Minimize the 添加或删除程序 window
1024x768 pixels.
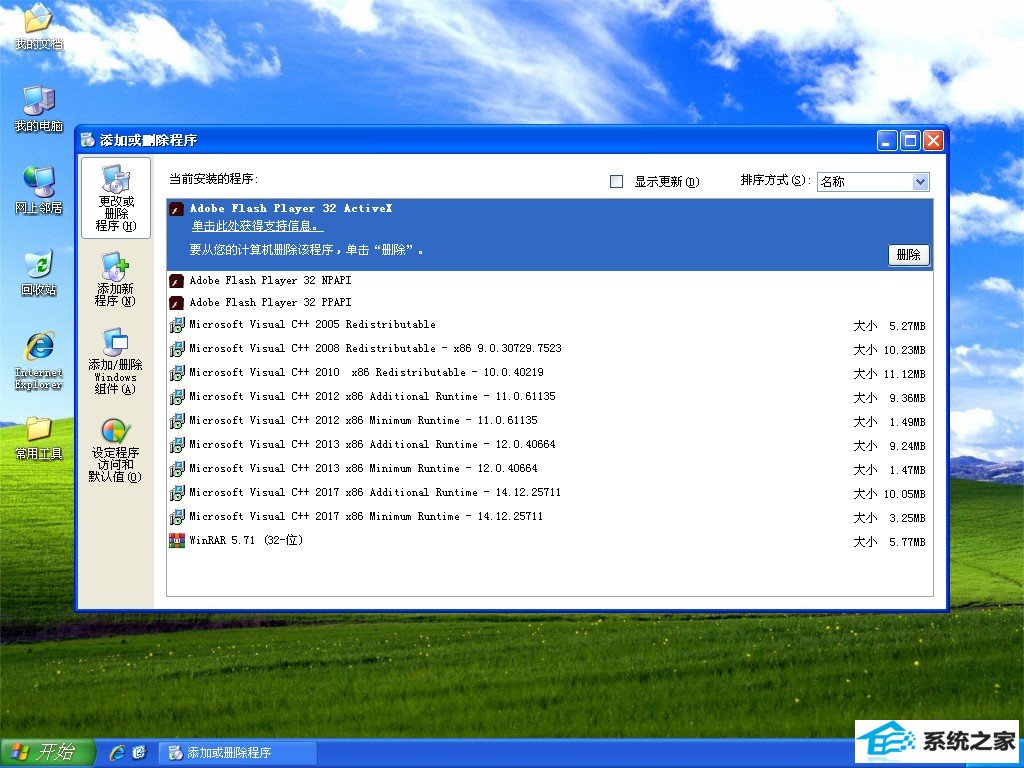pos(887,140)
